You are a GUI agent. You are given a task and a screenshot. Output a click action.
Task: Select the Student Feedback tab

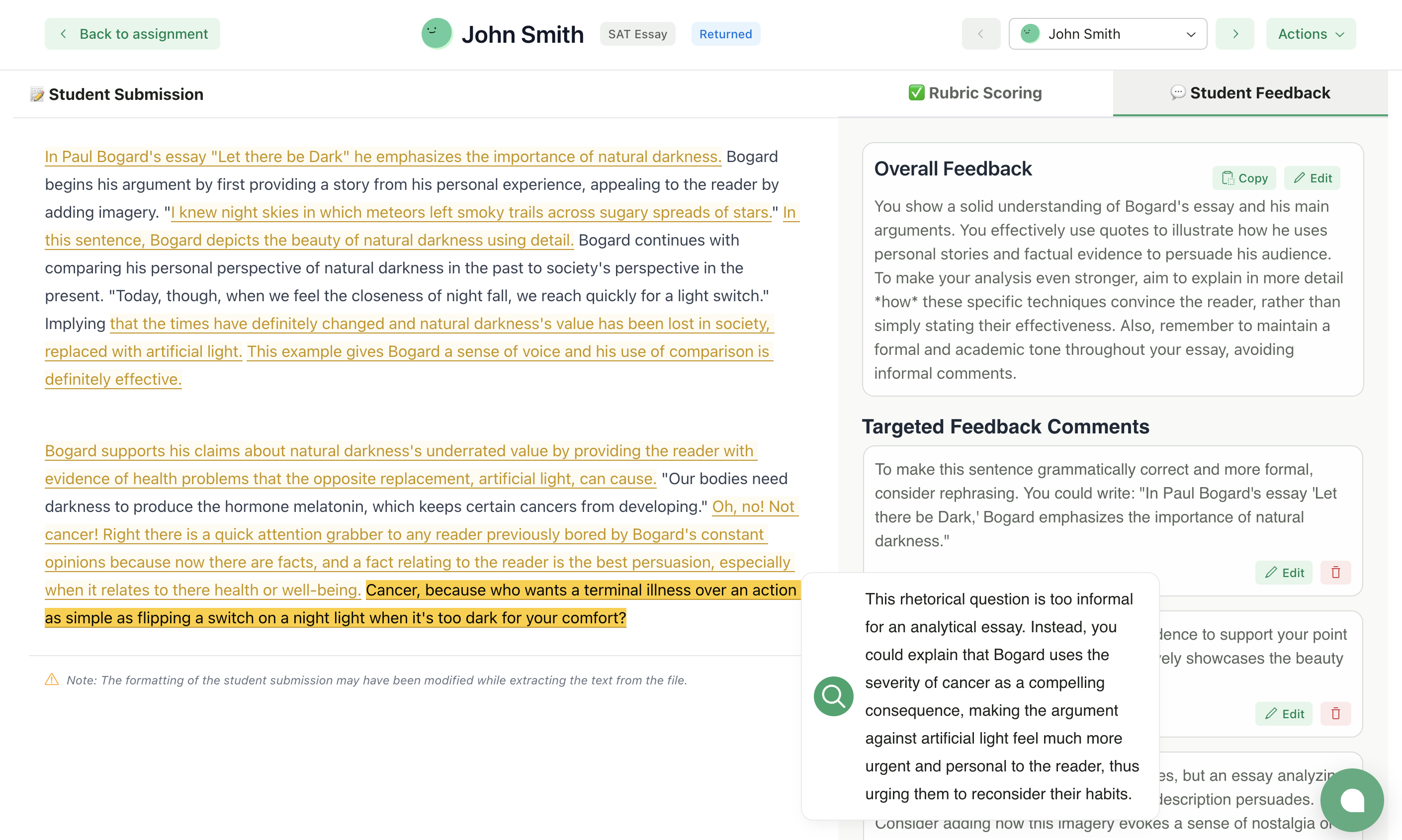(x=1250, y=93)
